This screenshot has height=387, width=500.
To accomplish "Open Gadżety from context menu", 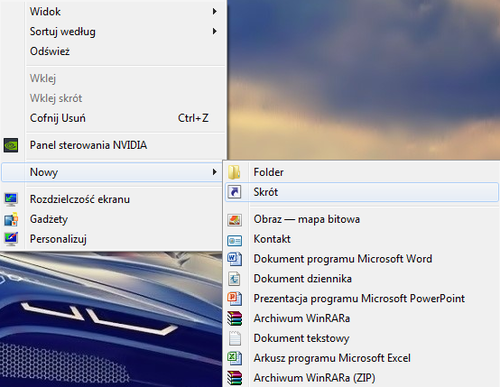I will 112,219.
